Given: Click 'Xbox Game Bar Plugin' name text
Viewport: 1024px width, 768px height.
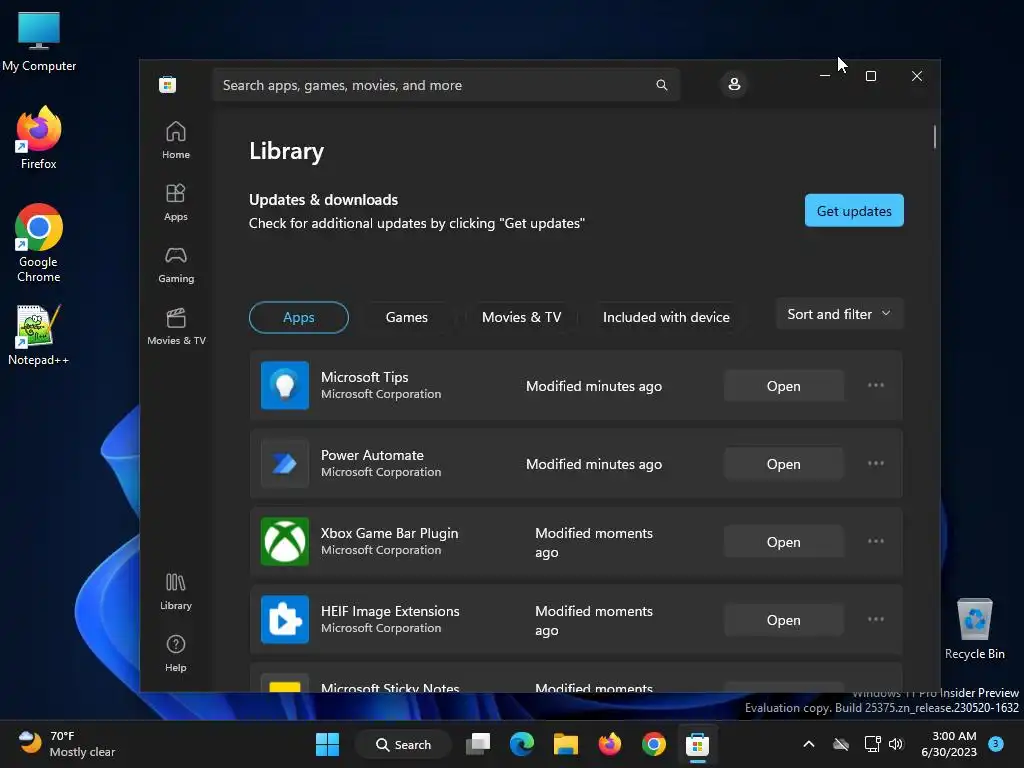Looking at the screenshot, I should 389,534.
